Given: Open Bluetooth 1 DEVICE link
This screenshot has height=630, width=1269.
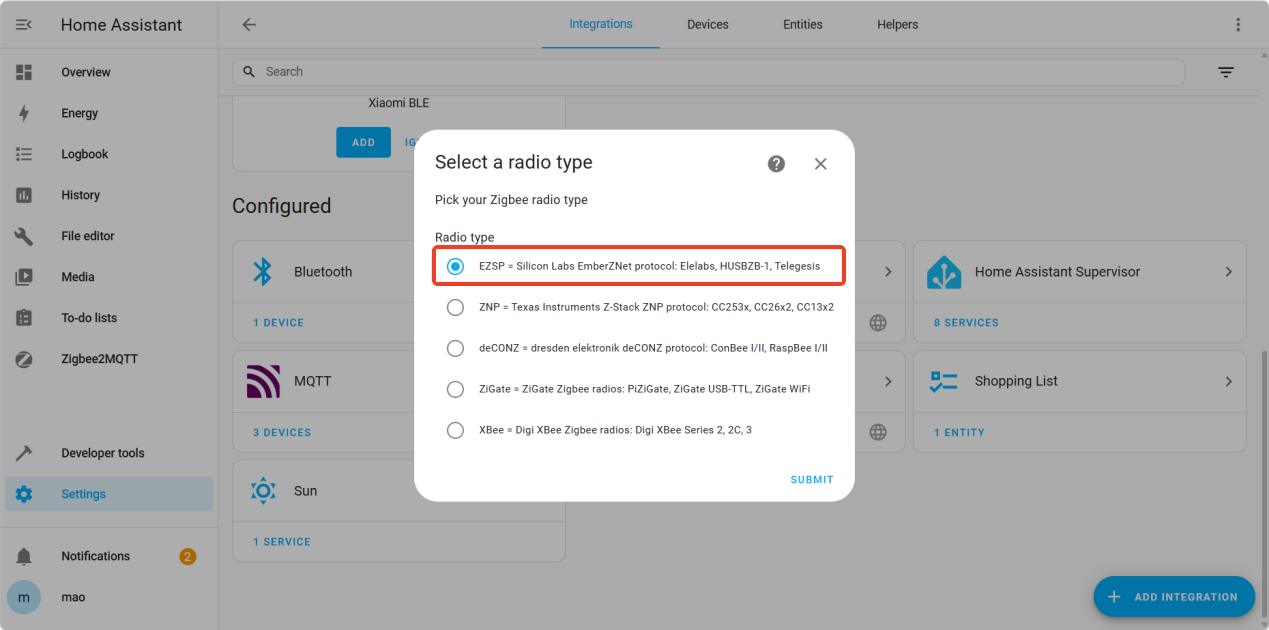Looking at the screenshot, I should (x=278, y=323).
